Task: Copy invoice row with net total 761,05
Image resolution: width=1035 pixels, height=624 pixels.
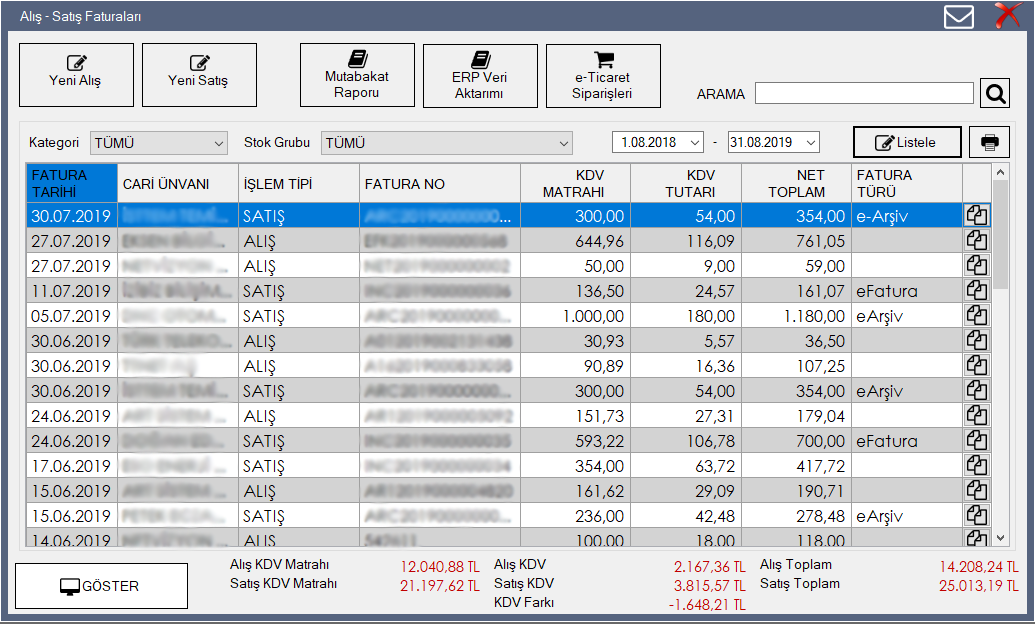Action: point(977,241)
